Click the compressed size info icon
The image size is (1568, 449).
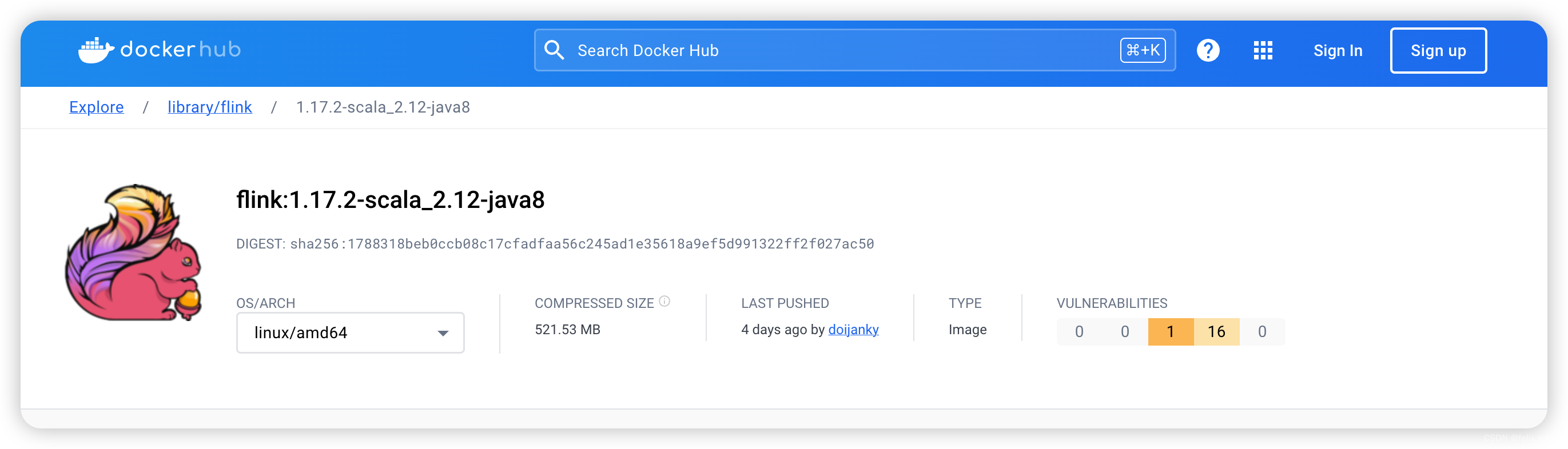pos(664,301)
